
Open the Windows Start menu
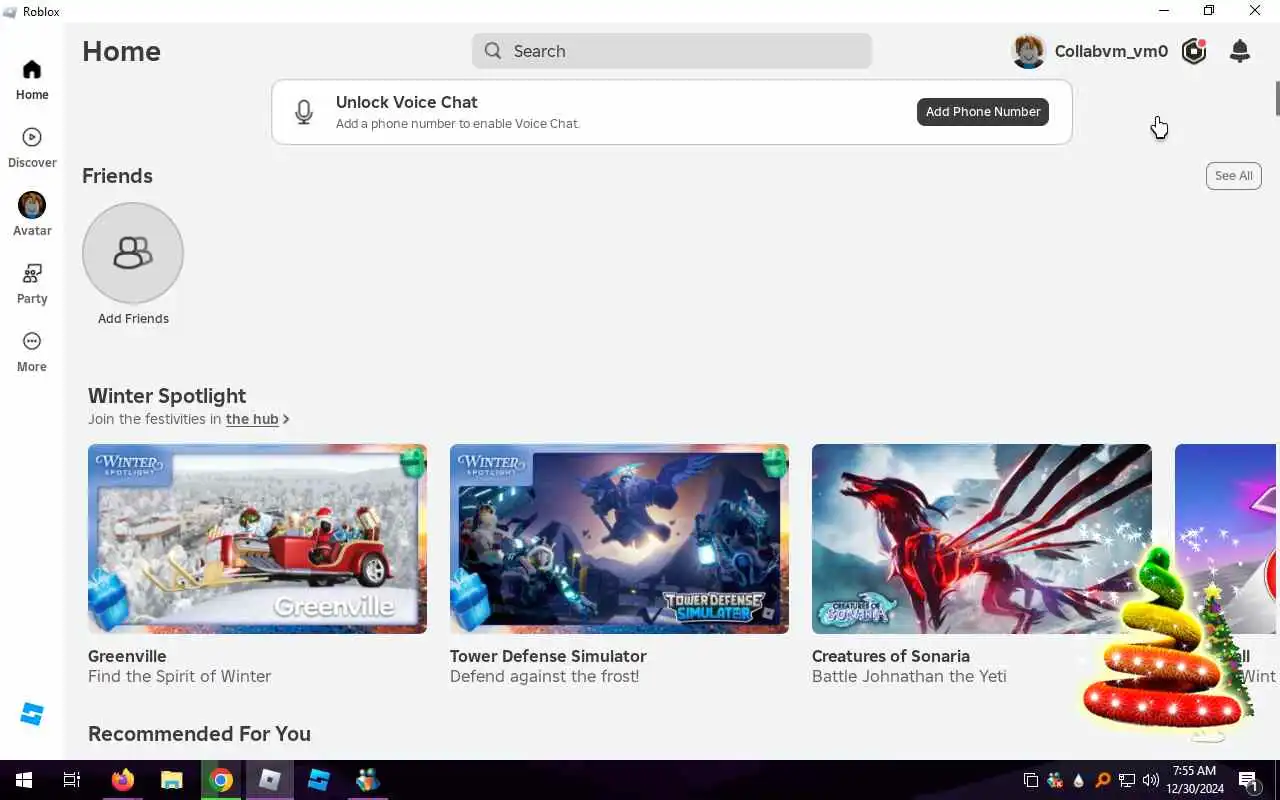[24, 780]
